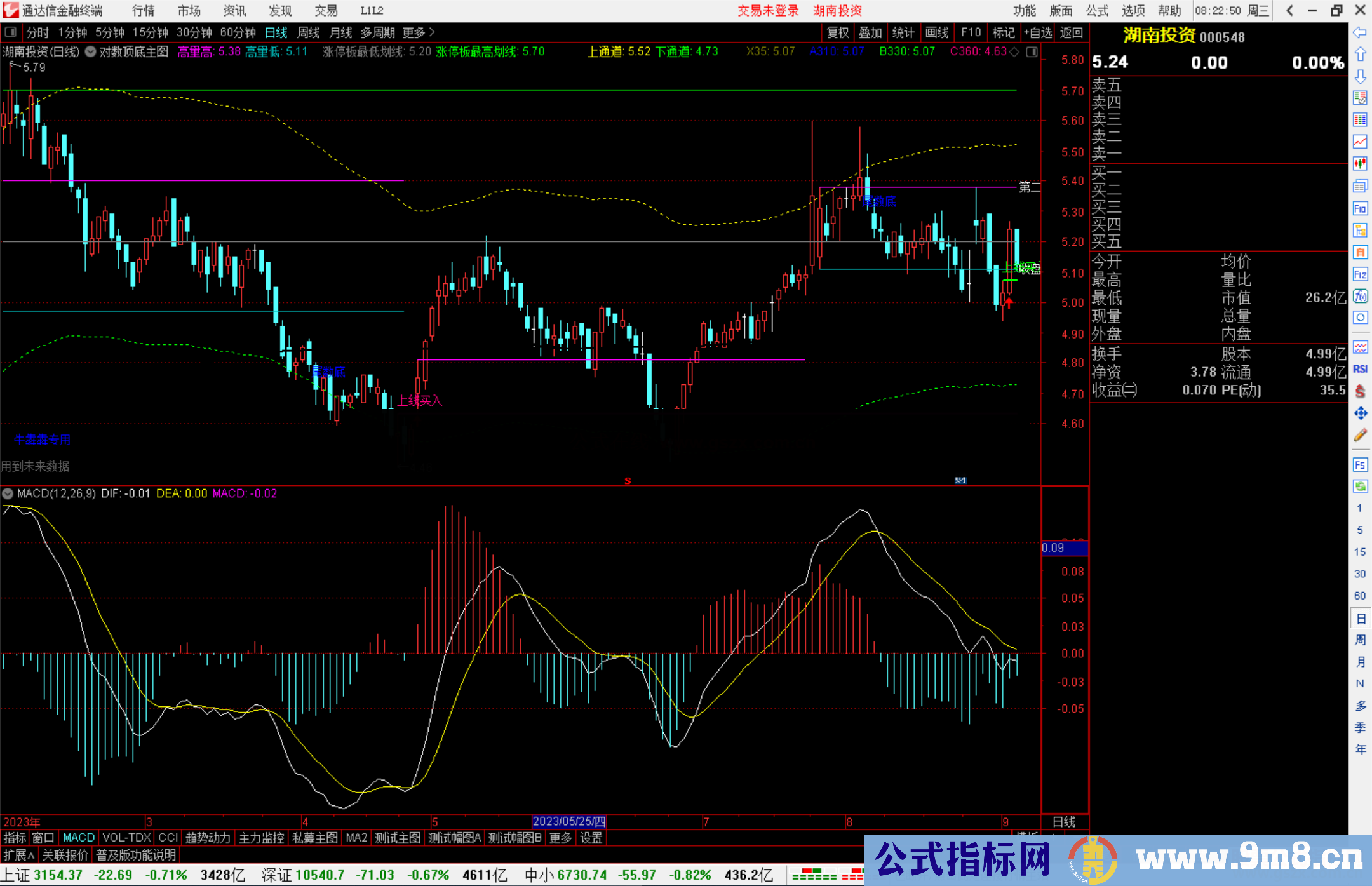Click the 2023/05/25 date marker on timeline
The height and width of the screenshot is (886, 1372).
[x=568, y=821]
